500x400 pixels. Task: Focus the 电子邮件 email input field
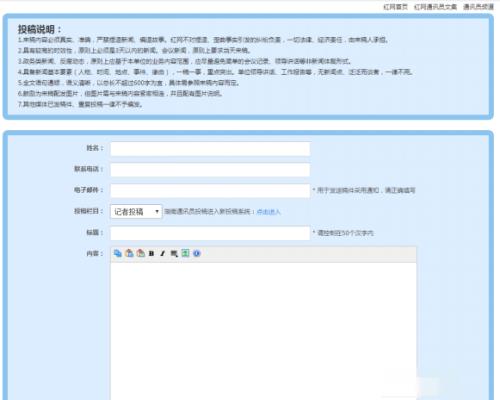pyautogui.click(x=210, y=191)
